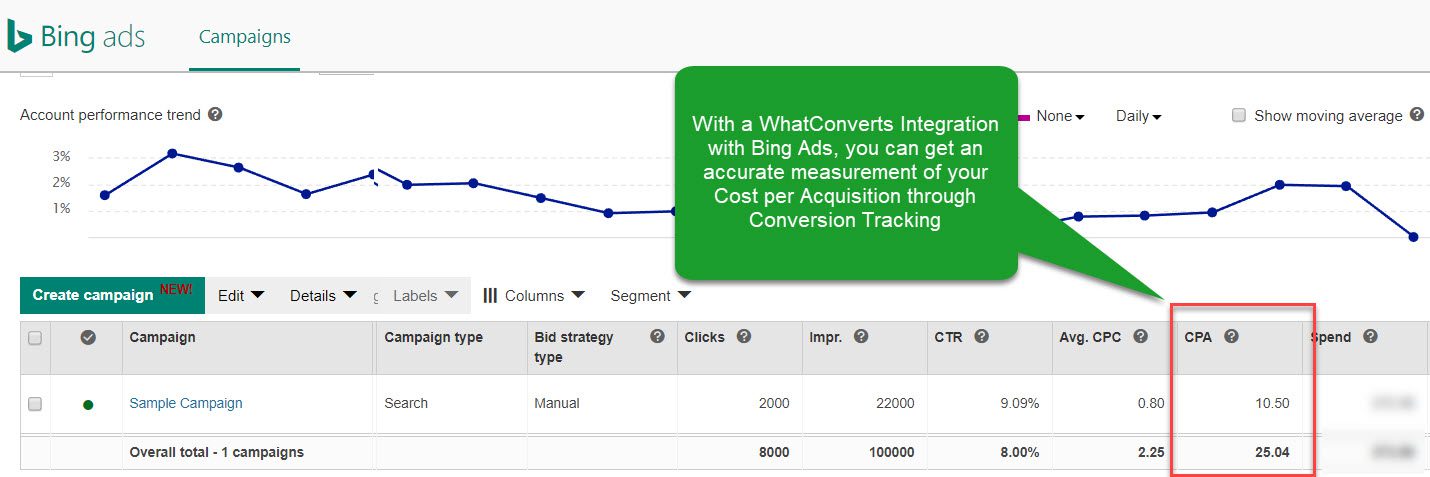Click the Create campaign button

(x=112, y=295)
